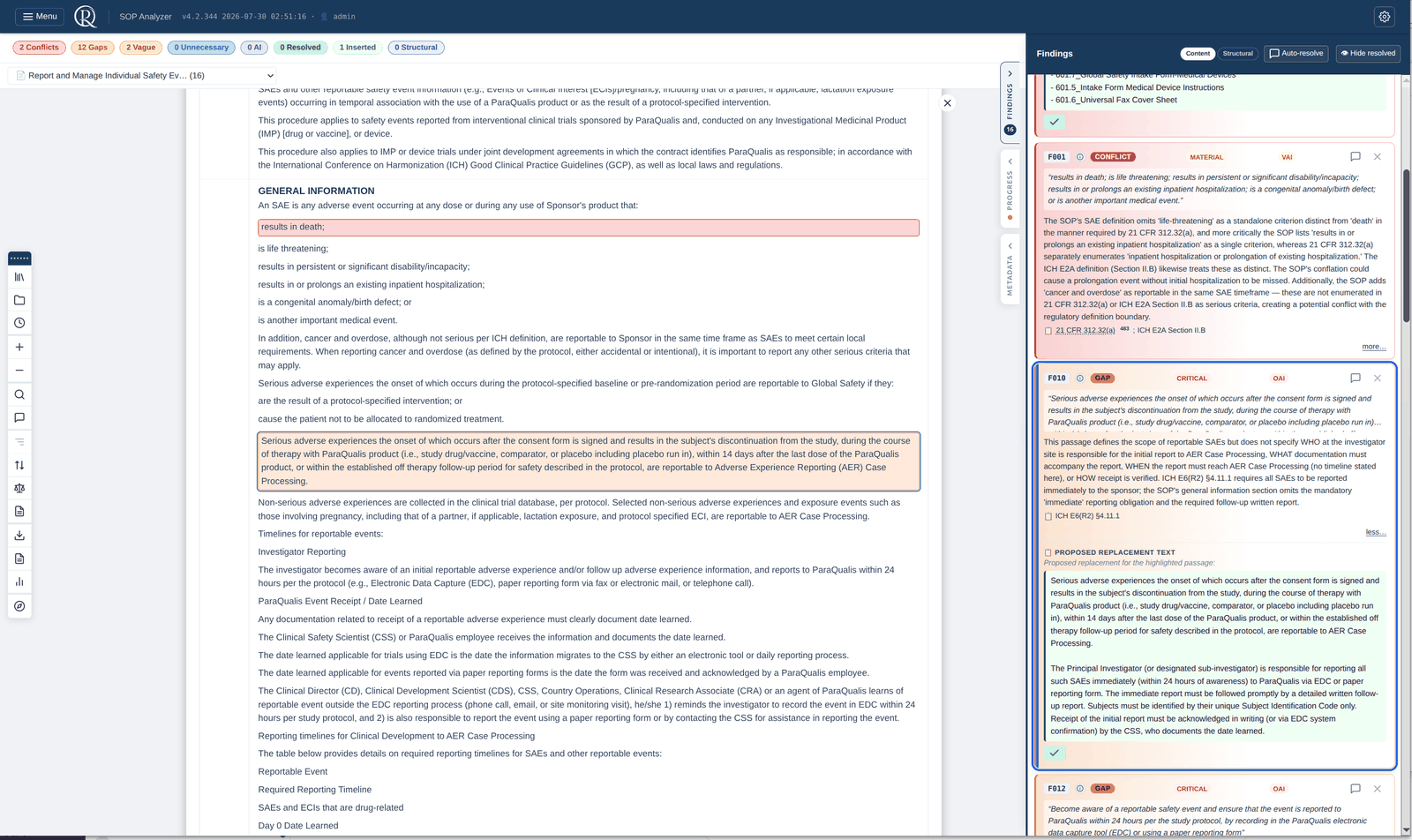This screenshot has height=840, width=1412.
Task: Click the filter lines icon in left toolbar
Action: point(19,441)
